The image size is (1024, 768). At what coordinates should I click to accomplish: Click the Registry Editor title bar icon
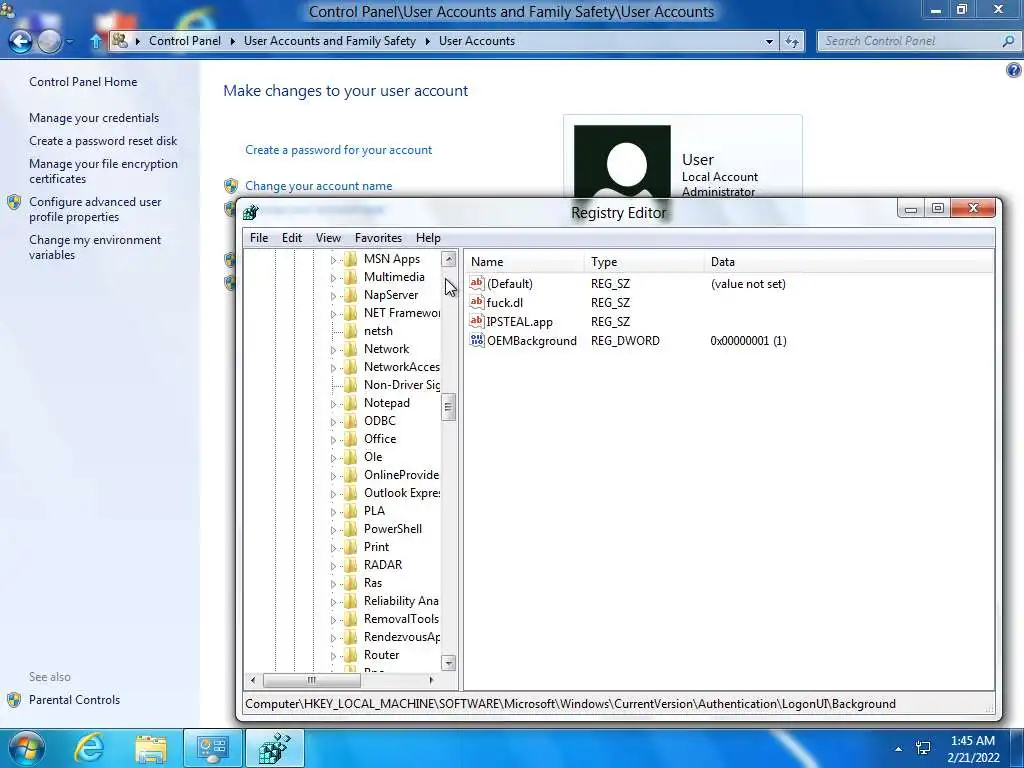point(251,212)
